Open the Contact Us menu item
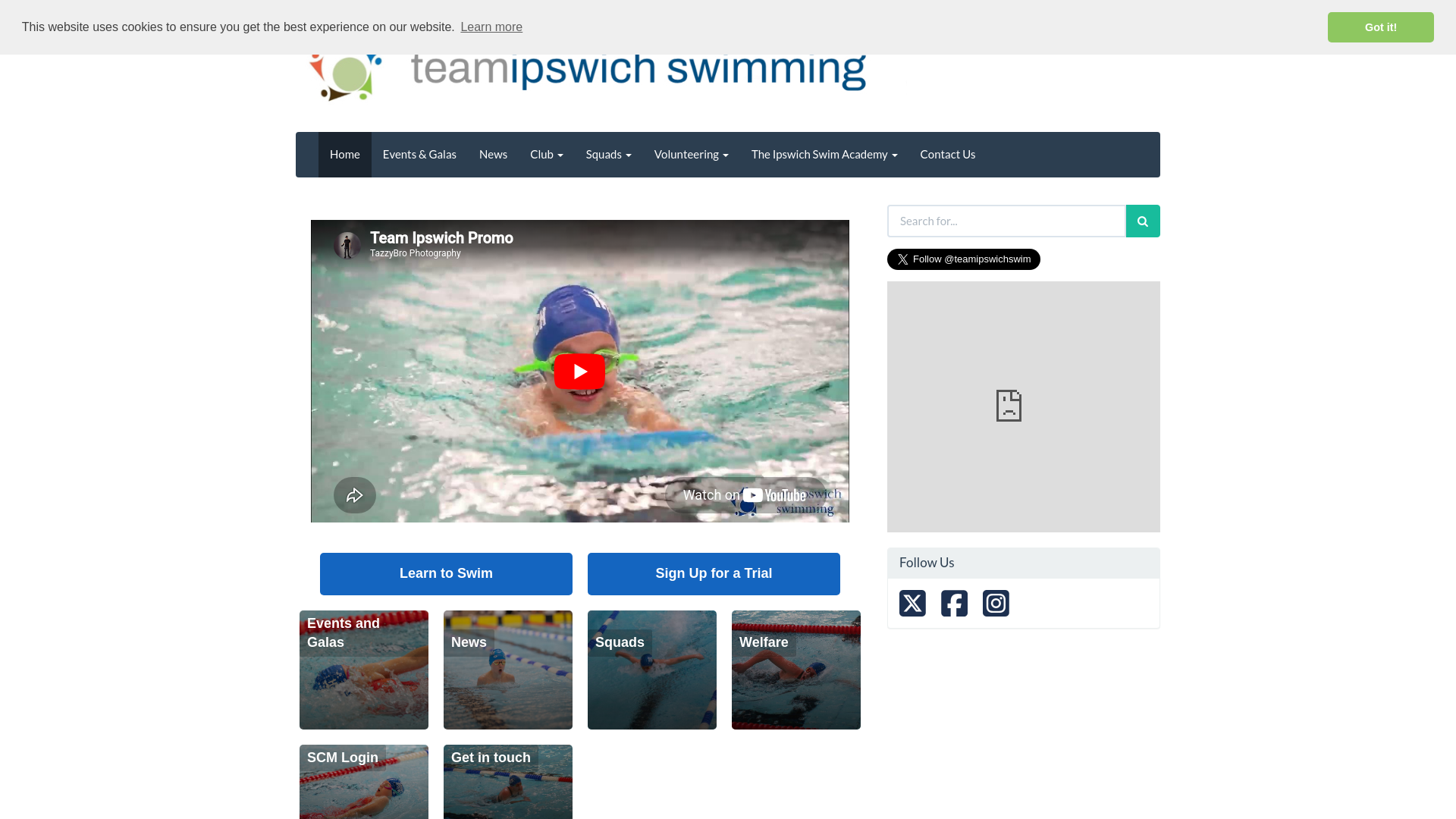 tap(948, 155)
